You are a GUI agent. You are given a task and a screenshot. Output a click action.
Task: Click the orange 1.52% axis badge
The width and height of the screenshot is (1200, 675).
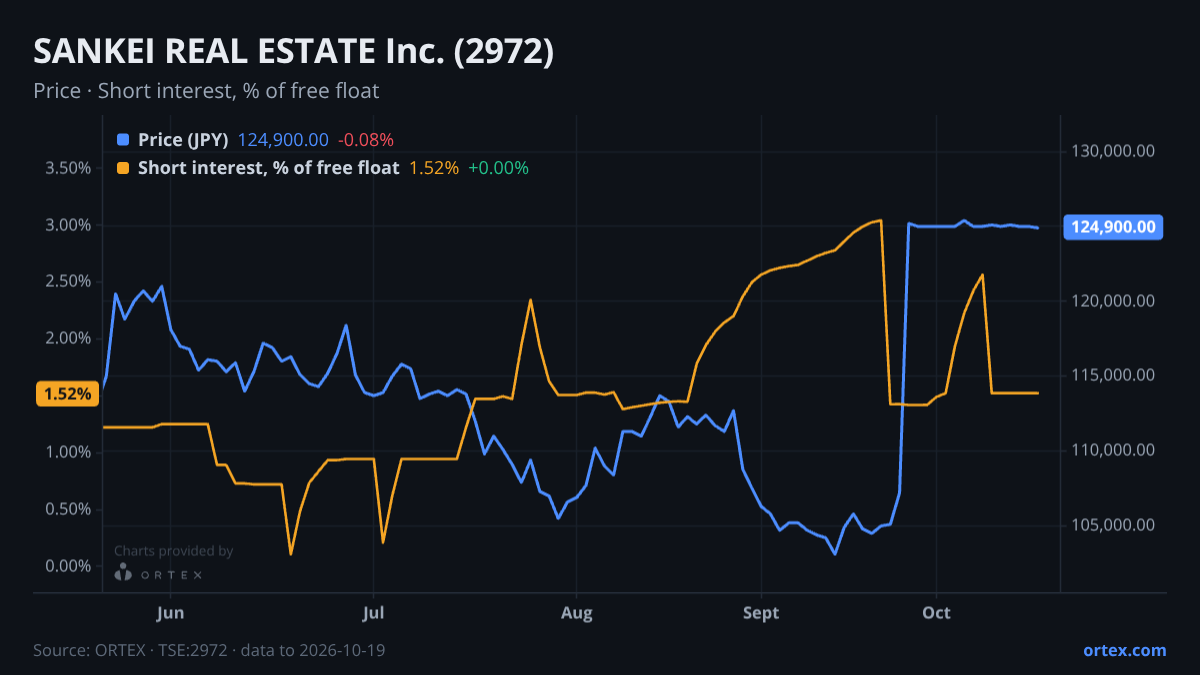(67, 394)
